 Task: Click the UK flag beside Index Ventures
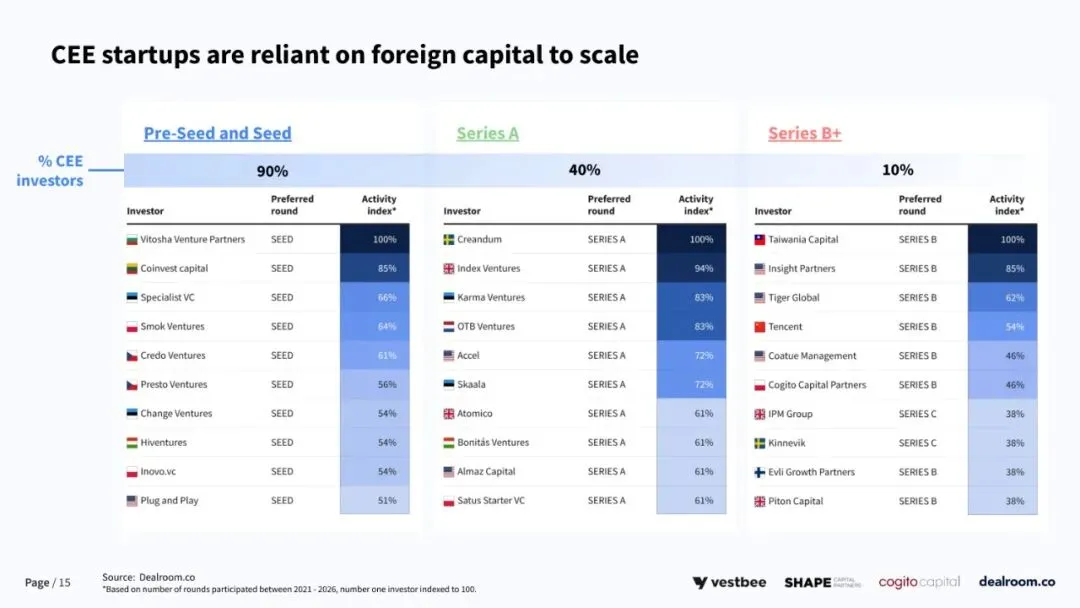448,269
